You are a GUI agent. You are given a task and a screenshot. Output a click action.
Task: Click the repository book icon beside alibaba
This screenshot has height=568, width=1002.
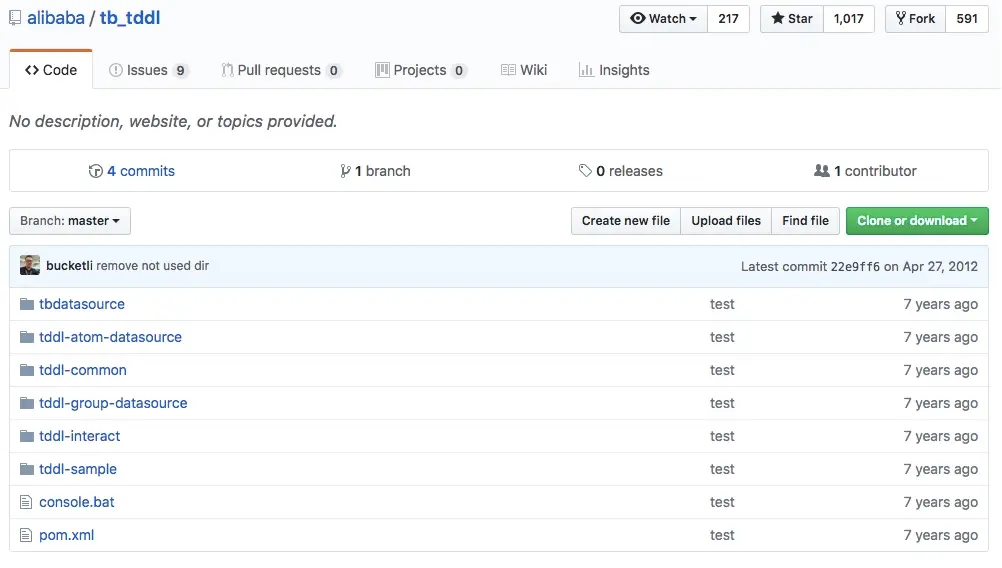(15, 18)
